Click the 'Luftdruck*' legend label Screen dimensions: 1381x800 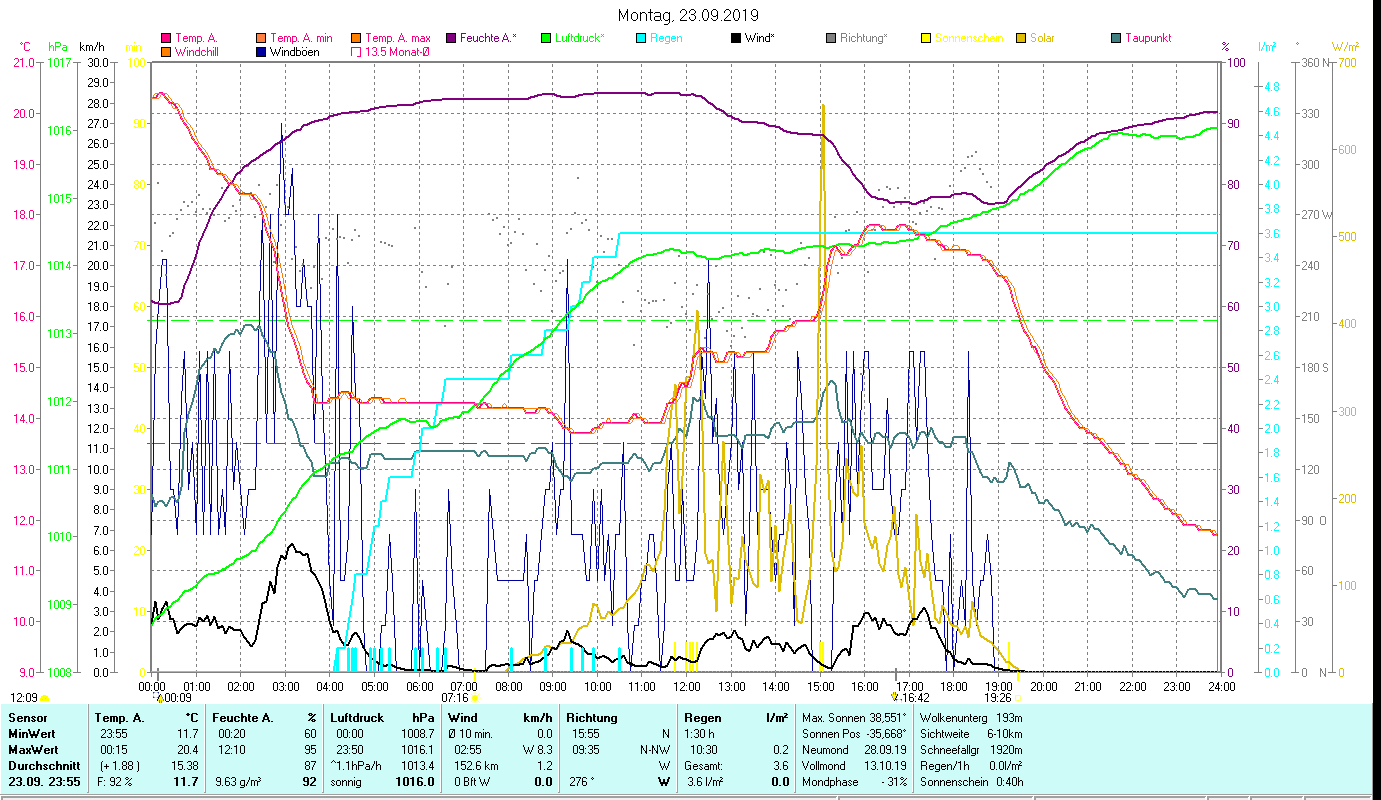581,38
